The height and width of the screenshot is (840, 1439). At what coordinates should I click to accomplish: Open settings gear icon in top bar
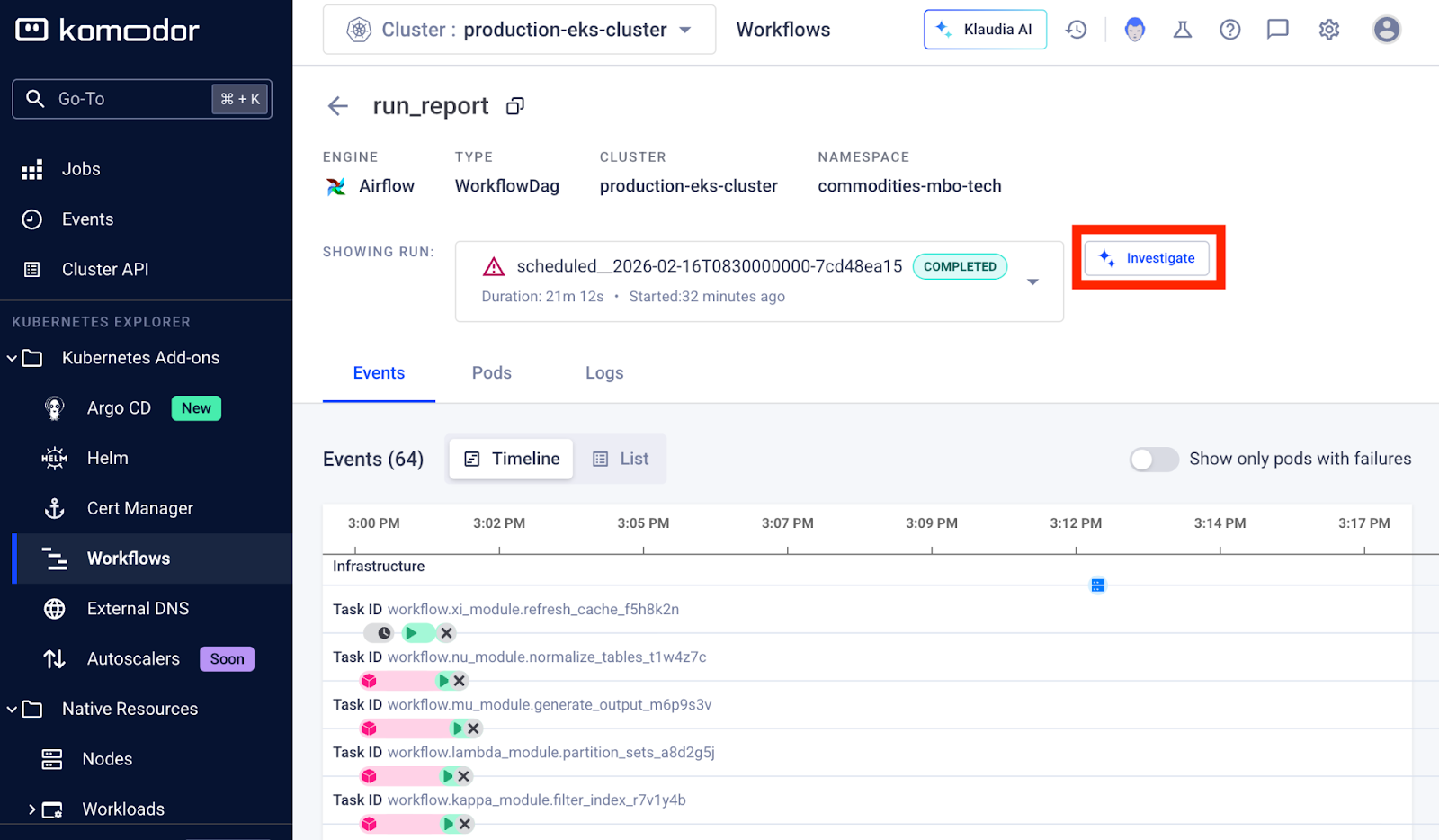click(1328, 30)
